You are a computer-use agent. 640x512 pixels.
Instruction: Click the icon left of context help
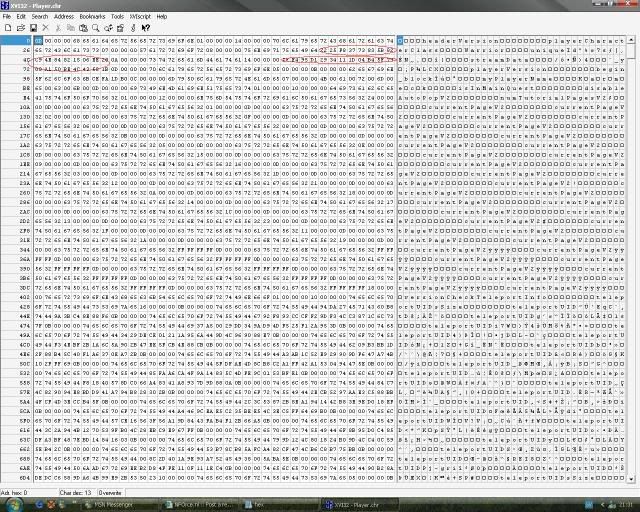[x=133, y=28]
